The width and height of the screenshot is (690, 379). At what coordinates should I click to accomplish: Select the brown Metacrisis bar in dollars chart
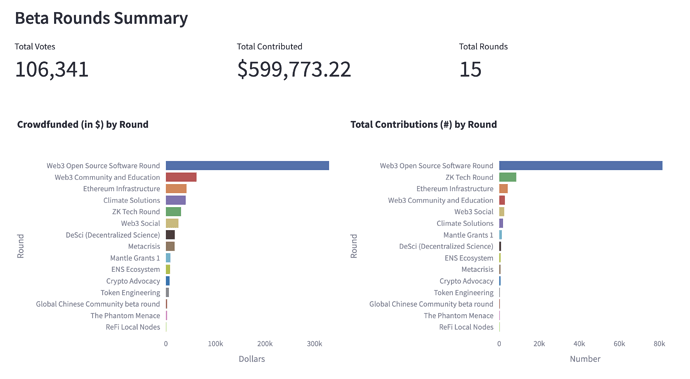(x=170, y=246)
